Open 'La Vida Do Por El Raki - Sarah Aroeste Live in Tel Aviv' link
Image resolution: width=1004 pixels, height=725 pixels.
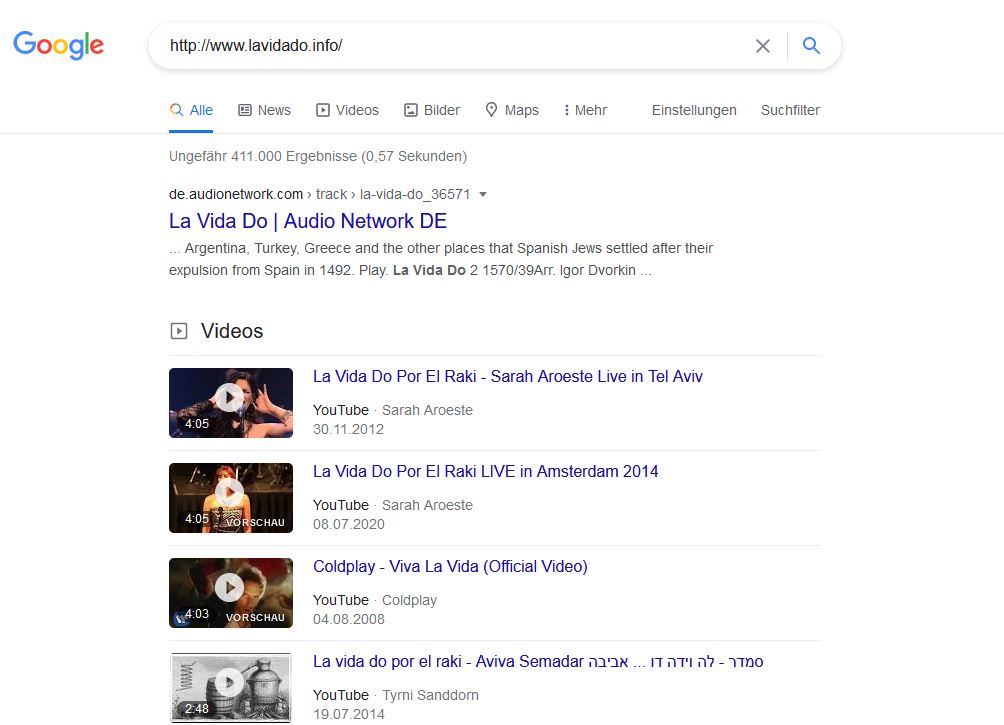(x=508, y=377)
